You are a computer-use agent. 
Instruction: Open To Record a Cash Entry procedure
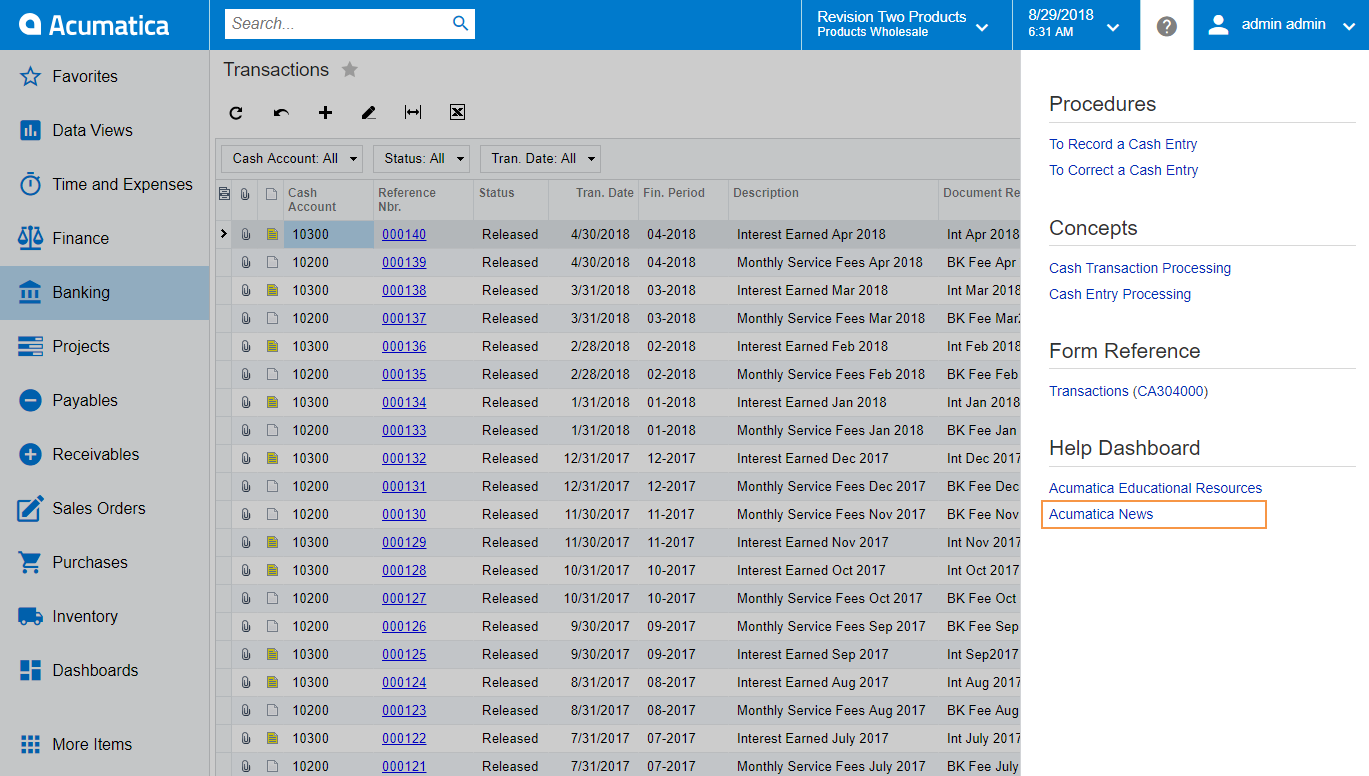[x=1123, y=144]
